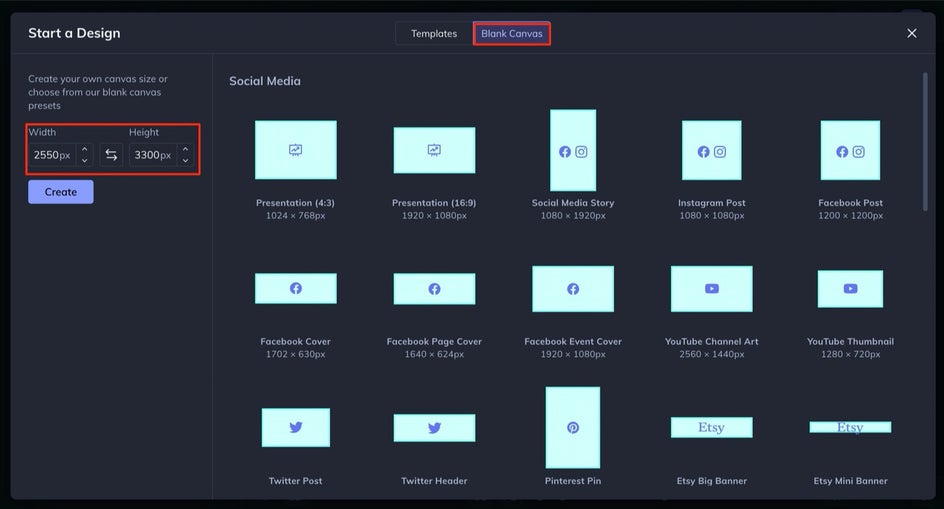Screen dimensions: 944x509
Task: Pick the YouTube Channel Art preset
Action: click(x=712, y=289)
